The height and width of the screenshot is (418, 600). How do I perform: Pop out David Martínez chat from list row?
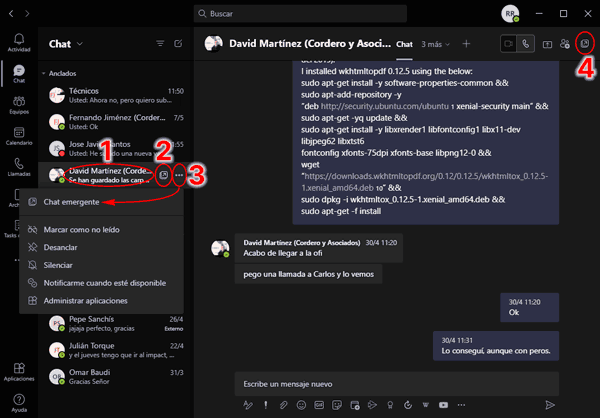pyautogui.click(x=164, y=175)
